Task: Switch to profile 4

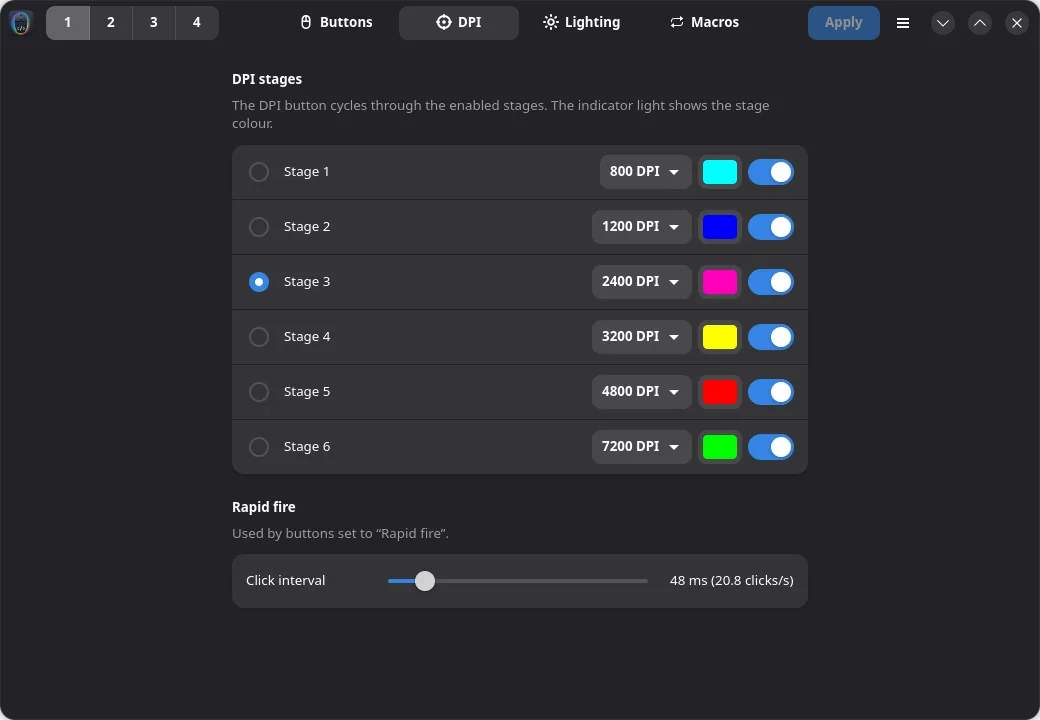Action: pos(196,23)
